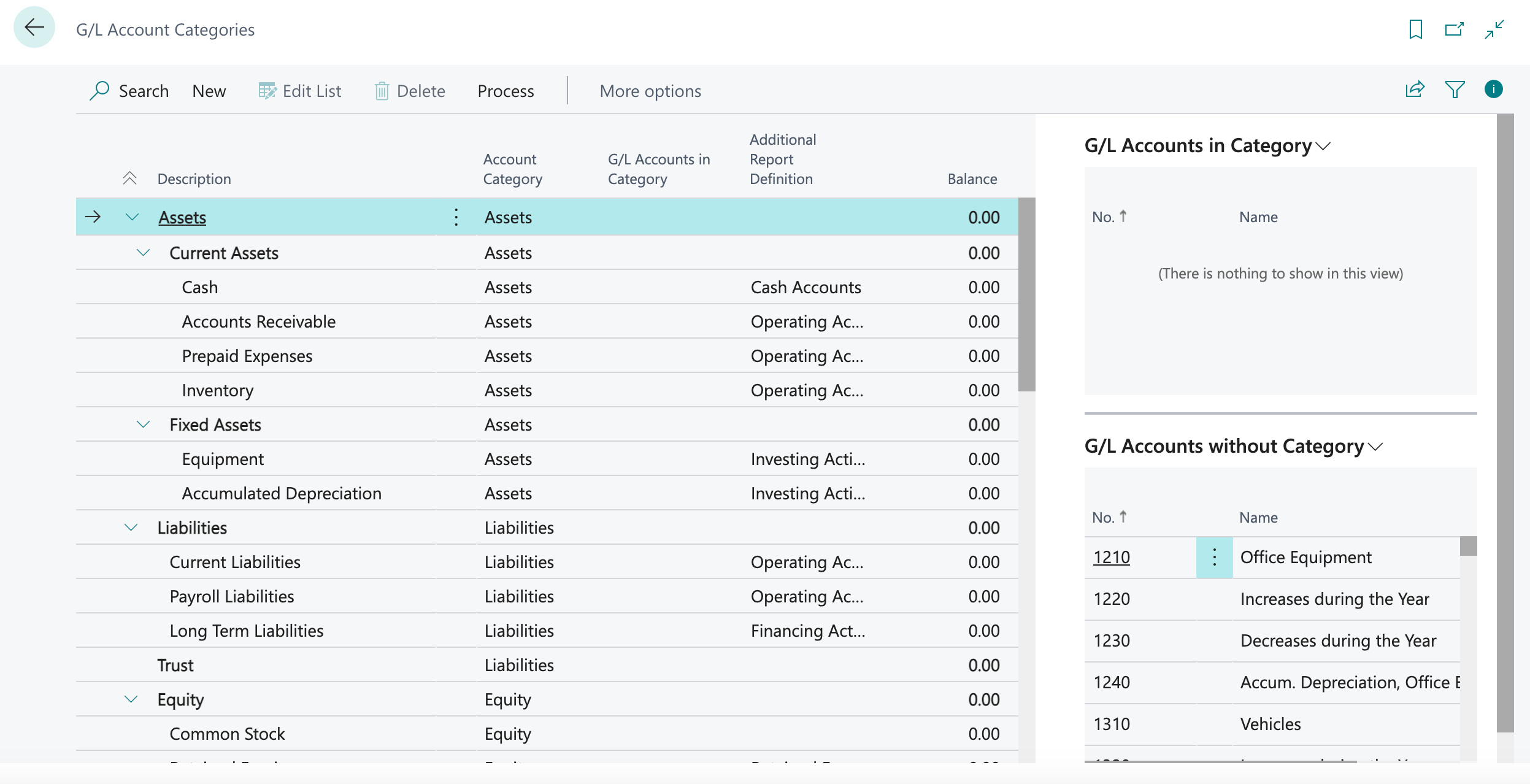The image size is (1530, 784).
Task: Open the New menu item
Action: [209, 91]
